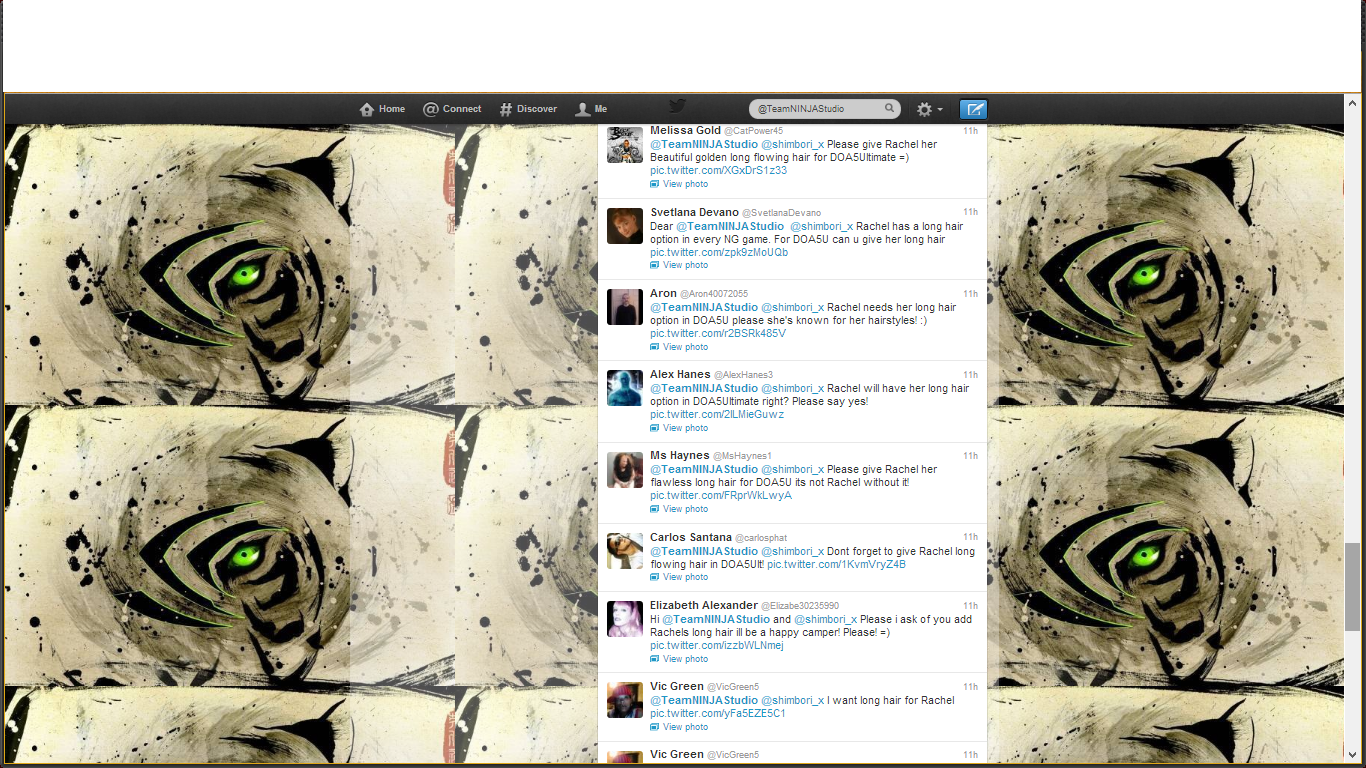The height and width of the screenshot is (768, 1366).
Task: Open the Discover tab
Action: 528,109
